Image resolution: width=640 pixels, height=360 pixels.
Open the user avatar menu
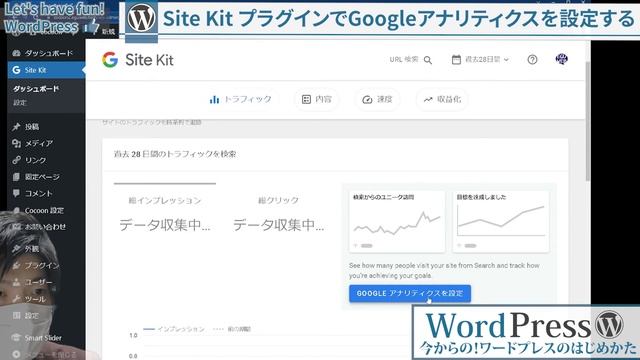[x=562, y=59]
